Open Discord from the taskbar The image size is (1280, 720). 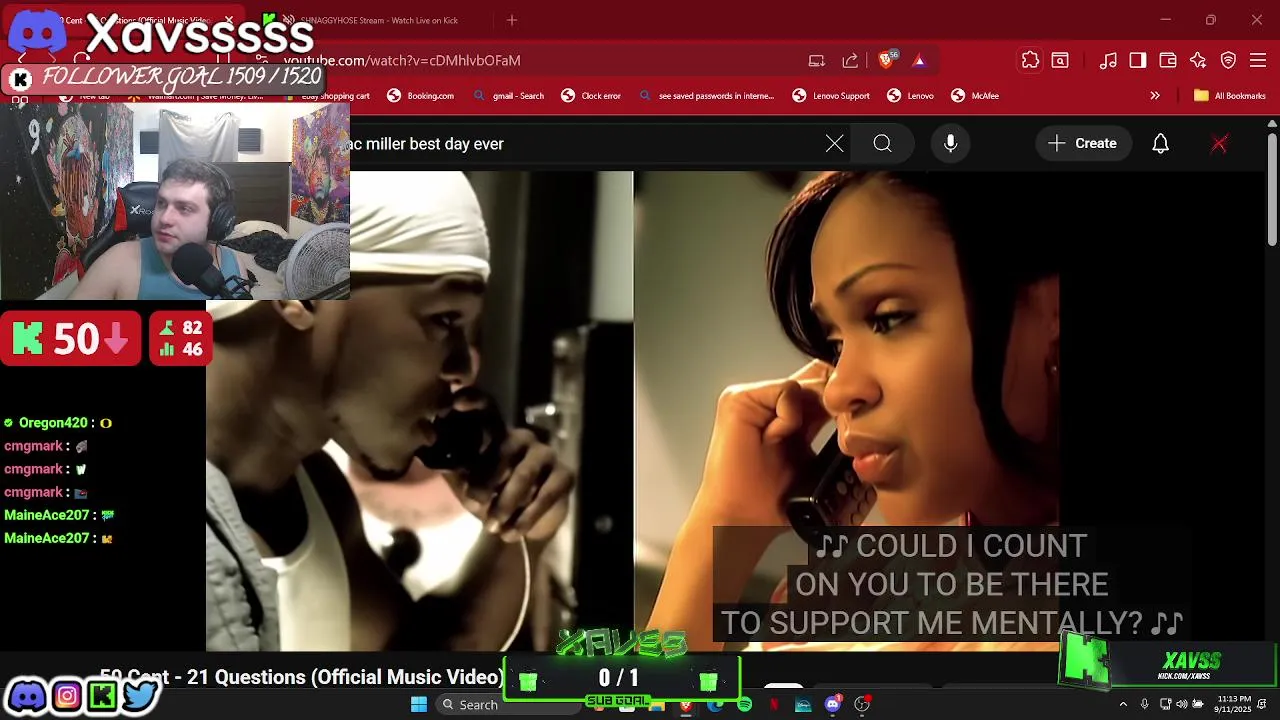(832, 704)
